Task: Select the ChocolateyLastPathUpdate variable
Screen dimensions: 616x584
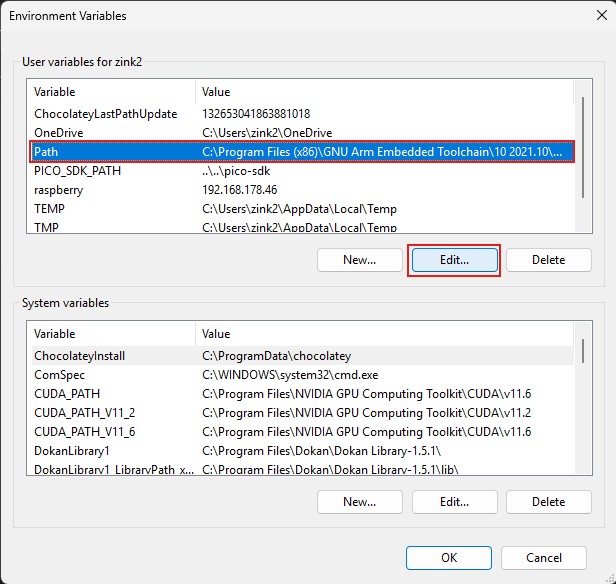Action: (105, 114)
